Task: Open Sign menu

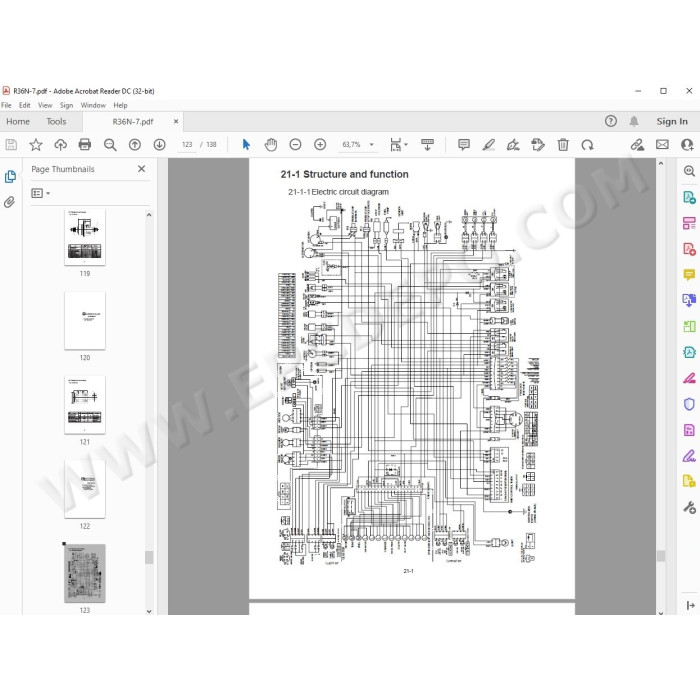Action: (67, 105)
